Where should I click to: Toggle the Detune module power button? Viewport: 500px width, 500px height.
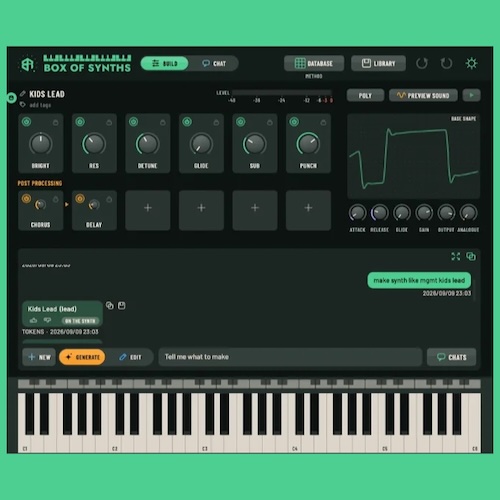(x=134, y=122)
